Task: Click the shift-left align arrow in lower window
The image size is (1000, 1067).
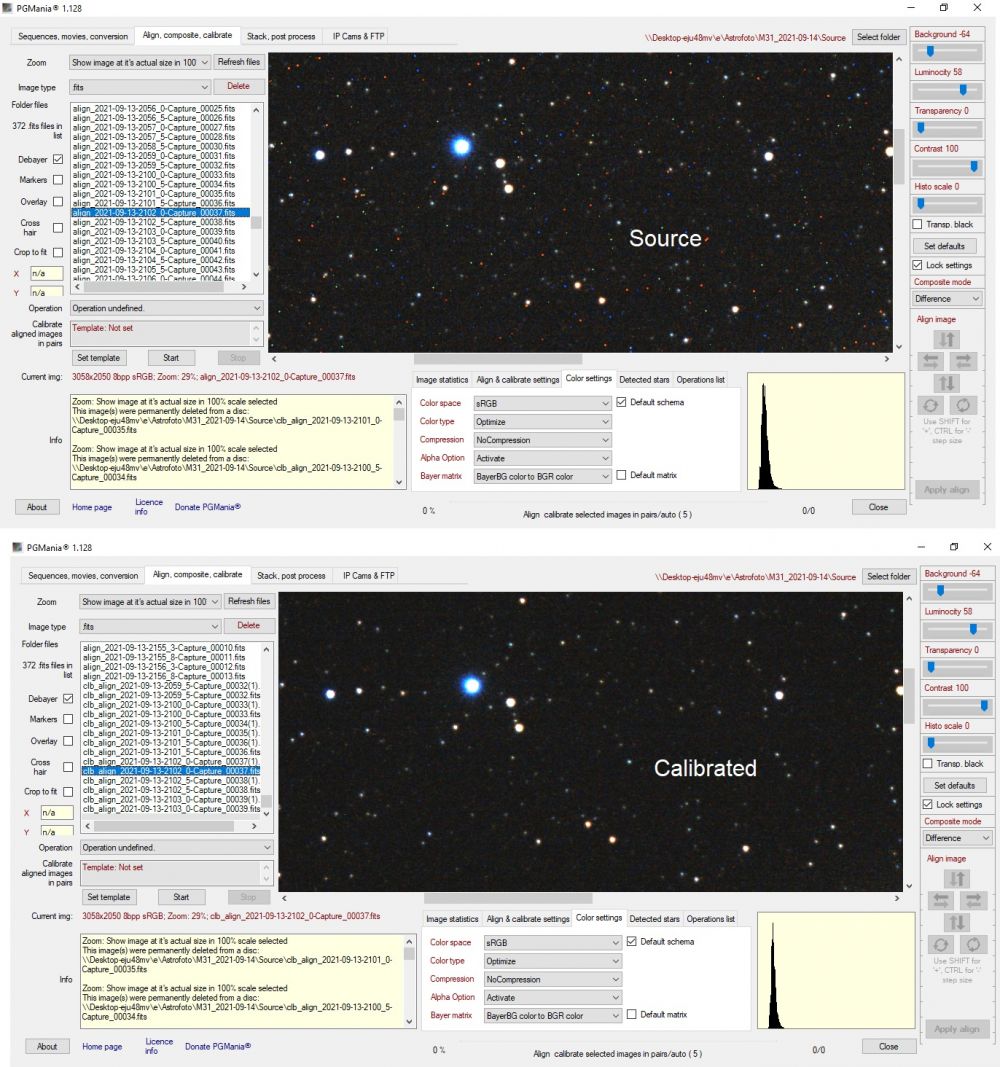Action: coord(943,900)
